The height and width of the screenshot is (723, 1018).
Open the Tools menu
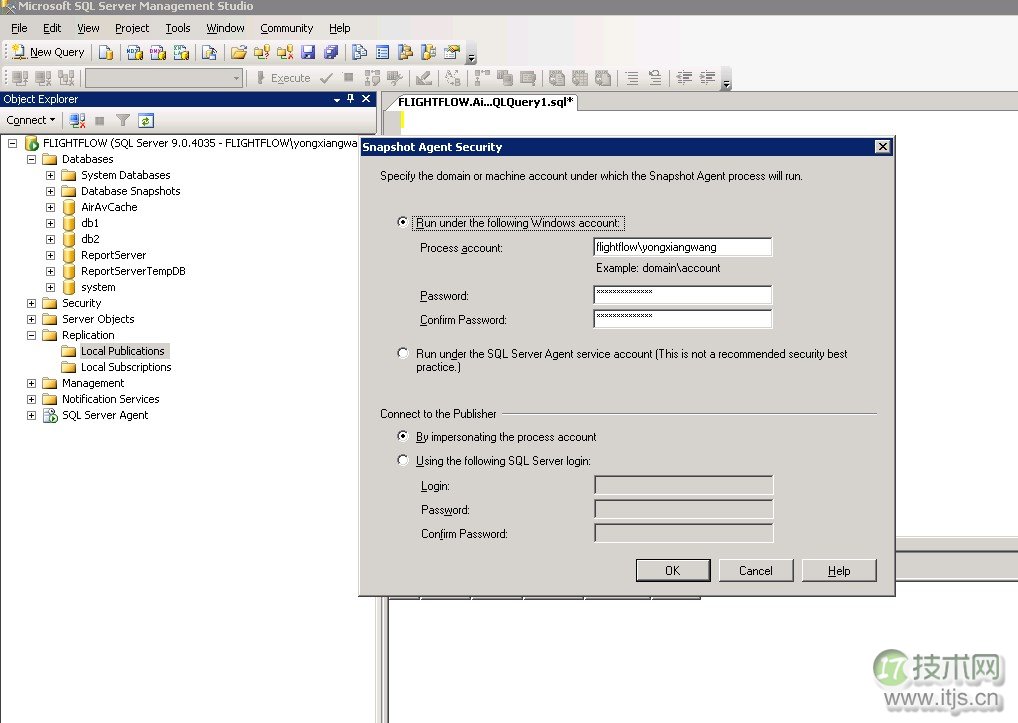click(178, 28)
